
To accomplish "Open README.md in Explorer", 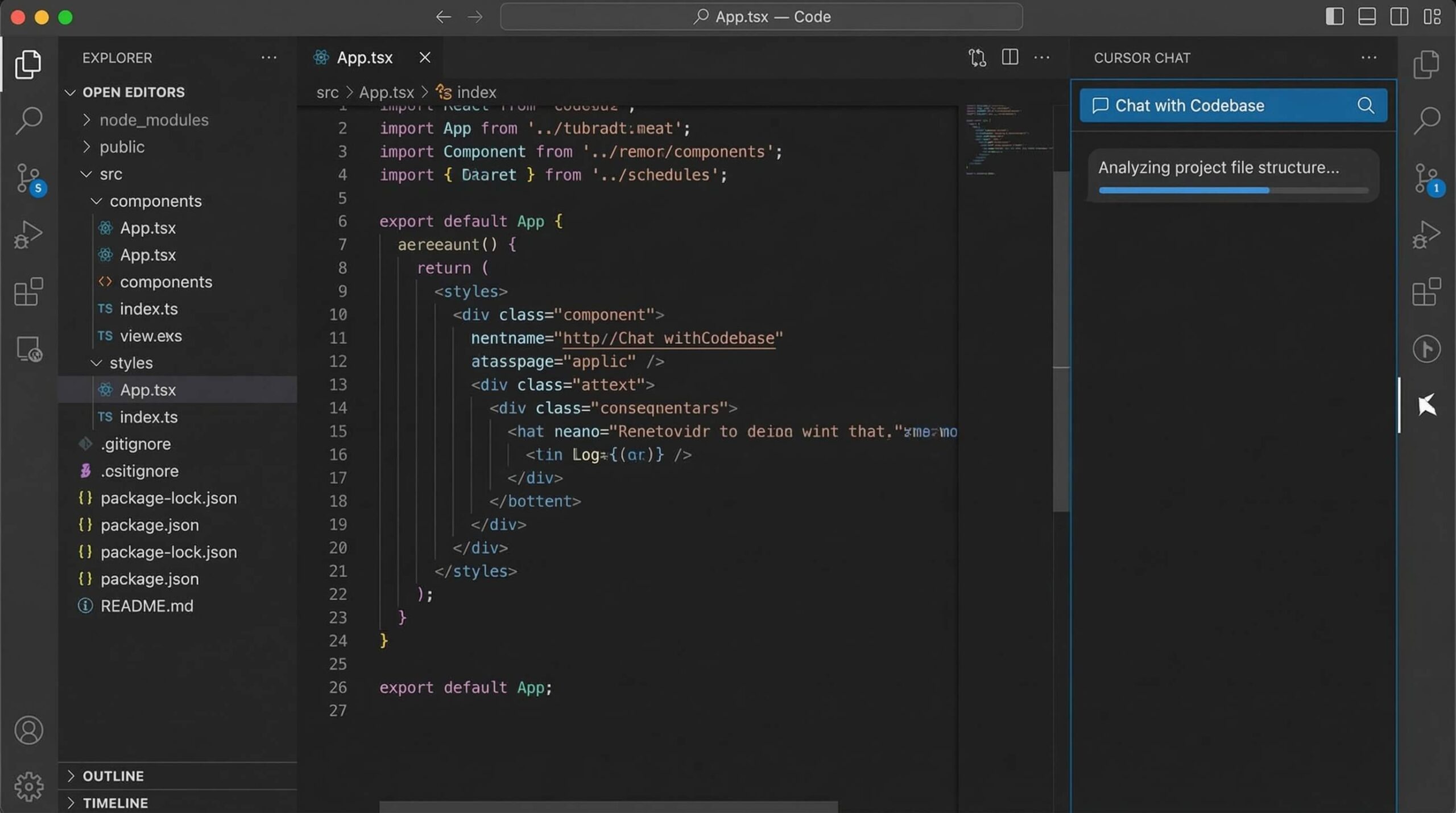I will pos(177,606).
